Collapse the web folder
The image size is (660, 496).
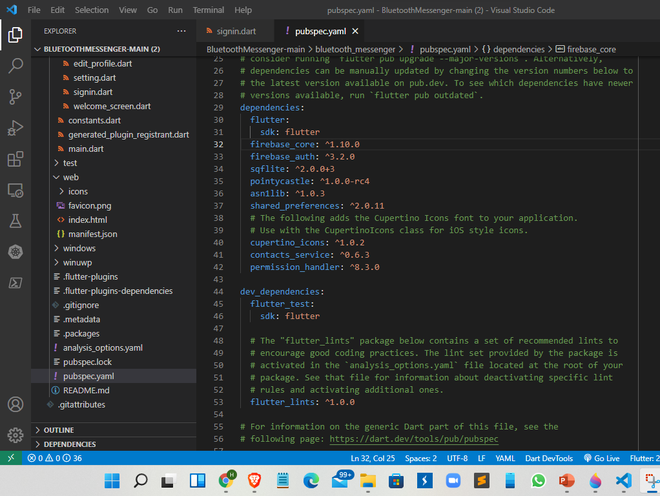[70, 177]
